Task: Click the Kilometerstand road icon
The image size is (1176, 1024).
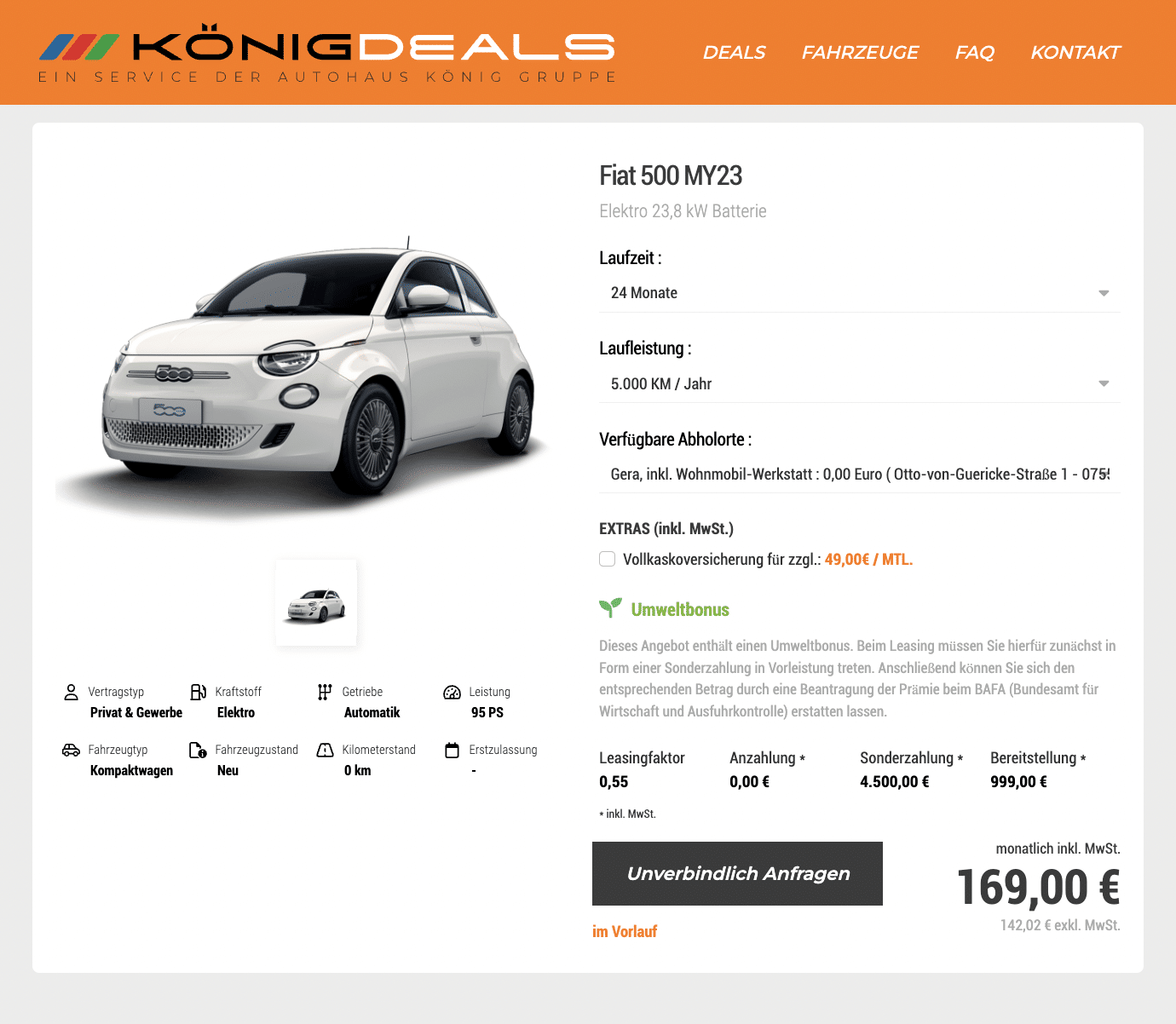Action: [325, 750]
